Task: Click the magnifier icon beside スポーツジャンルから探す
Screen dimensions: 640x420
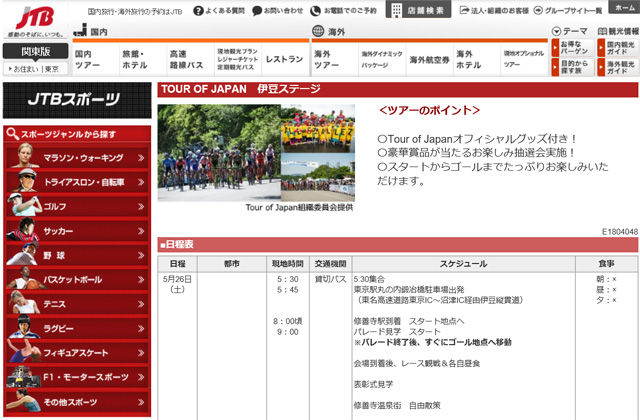Action: click(12, 133)
